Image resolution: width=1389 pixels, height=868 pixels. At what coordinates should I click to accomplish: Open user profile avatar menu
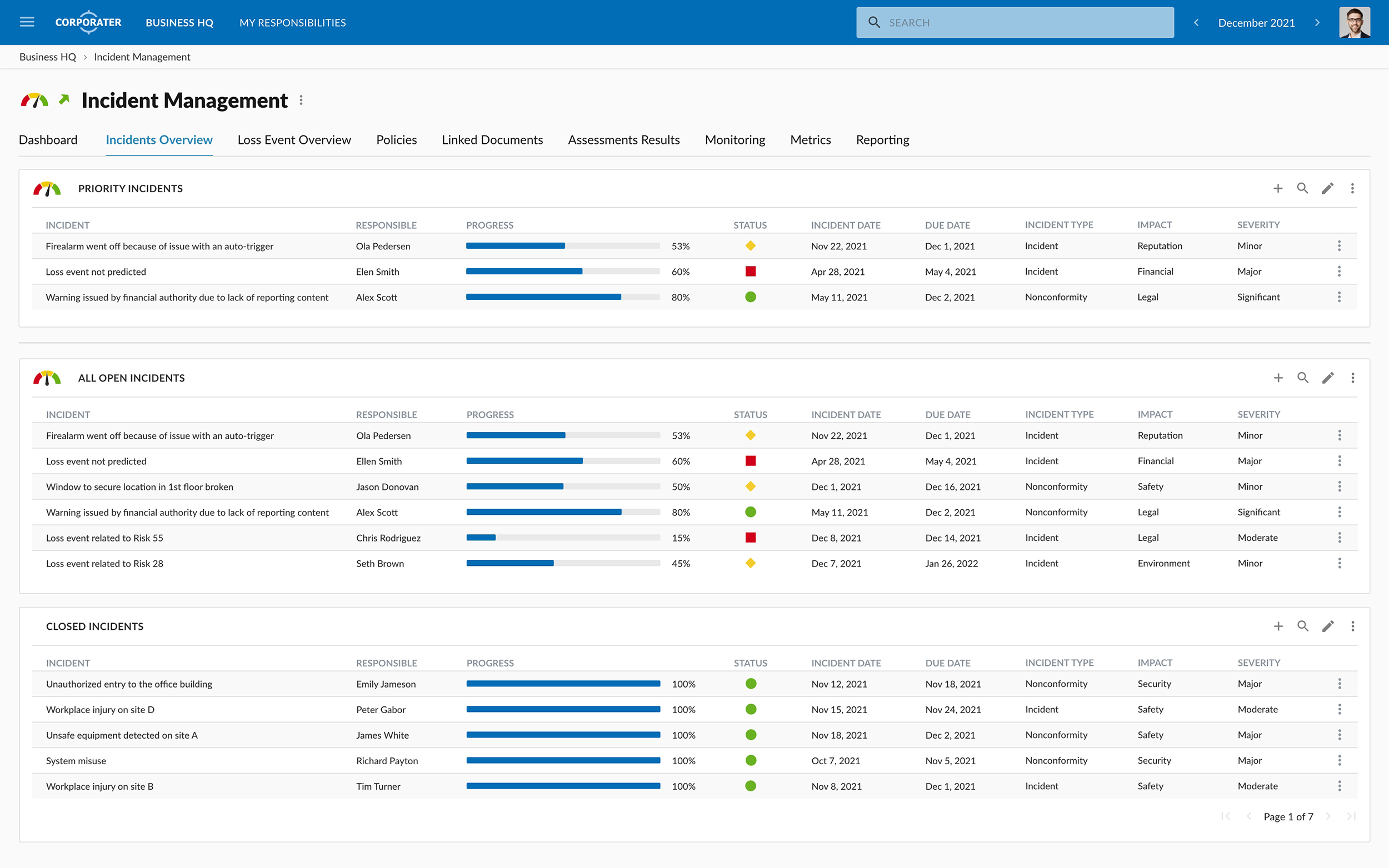[x=1354, y=22]
